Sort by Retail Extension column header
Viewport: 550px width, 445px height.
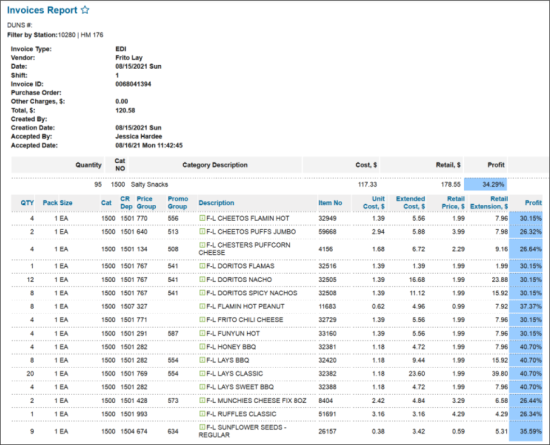click(x=489, y=203)
